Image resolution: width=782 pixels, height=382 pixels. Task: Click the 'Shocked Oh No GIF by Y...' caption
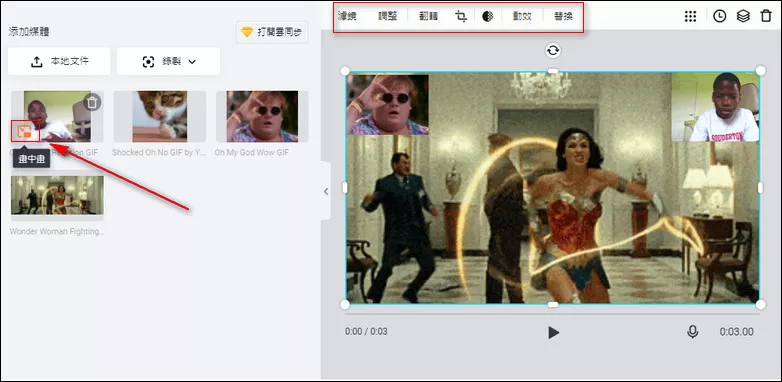click(x=159, y=152)
